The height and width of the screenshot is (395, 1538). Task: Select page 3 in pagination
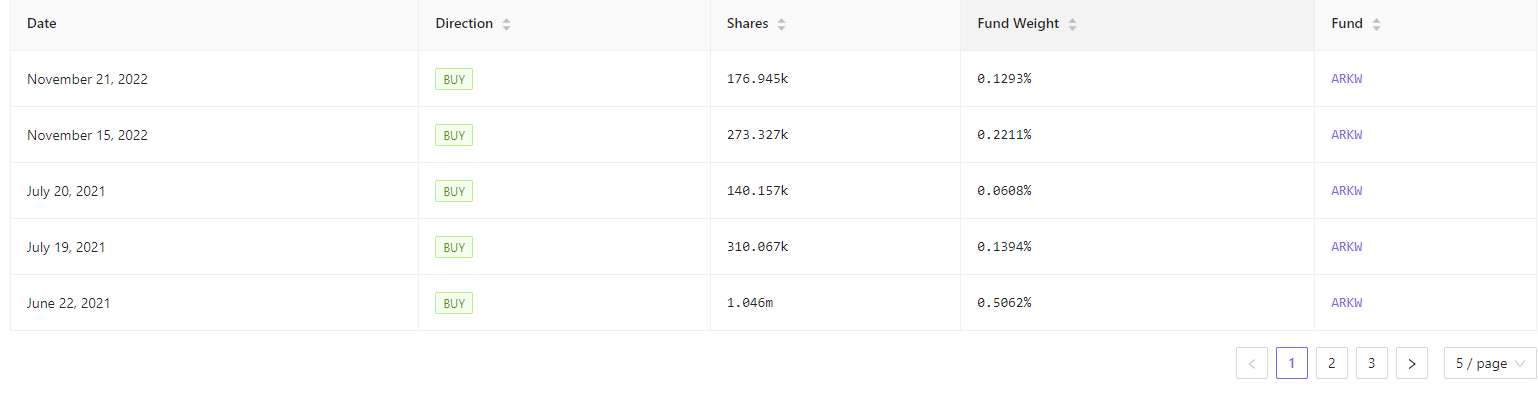[1371, 363]
